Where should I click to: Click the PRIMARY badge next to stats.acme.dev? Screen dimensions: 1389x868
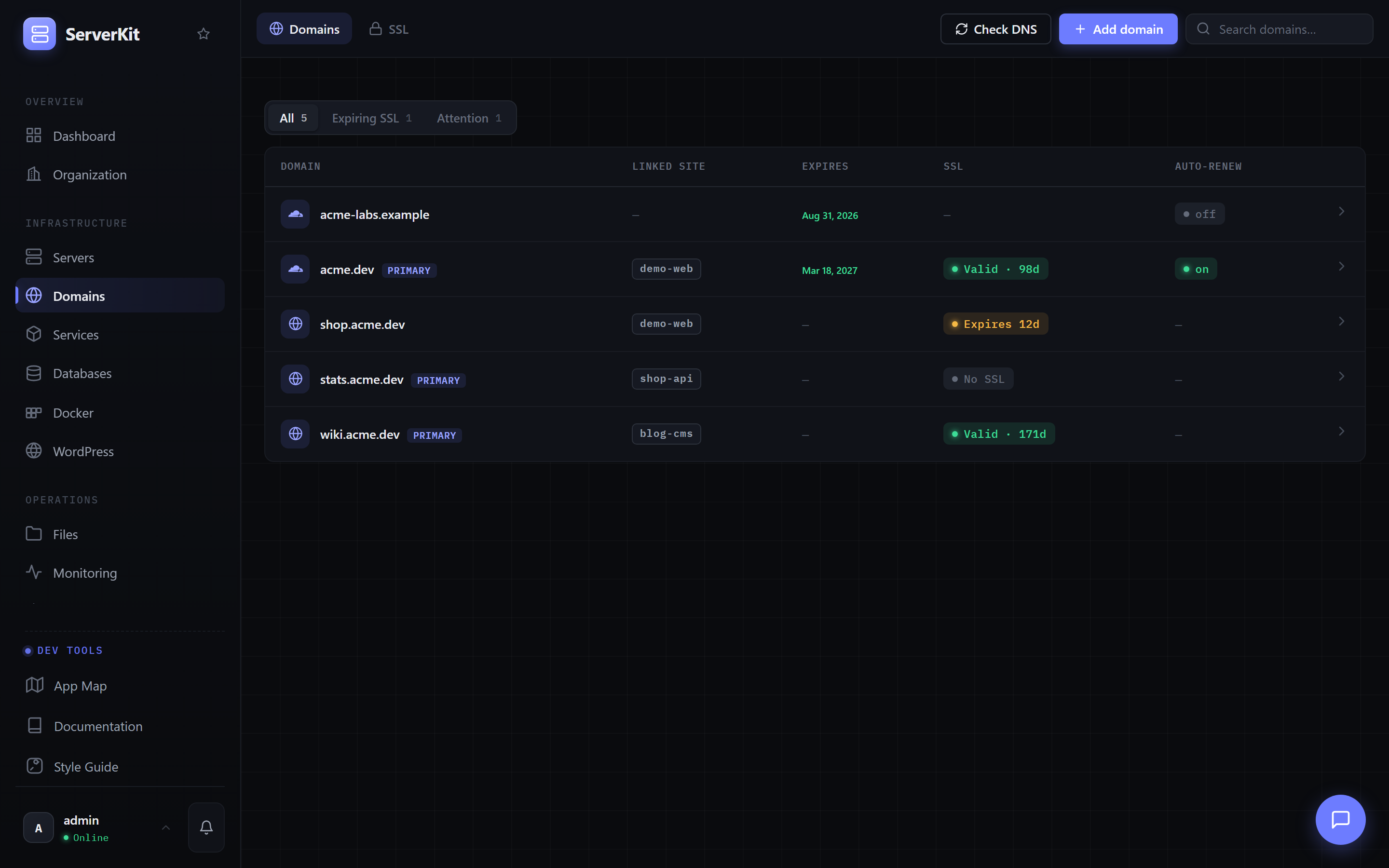tap(438, 380)
